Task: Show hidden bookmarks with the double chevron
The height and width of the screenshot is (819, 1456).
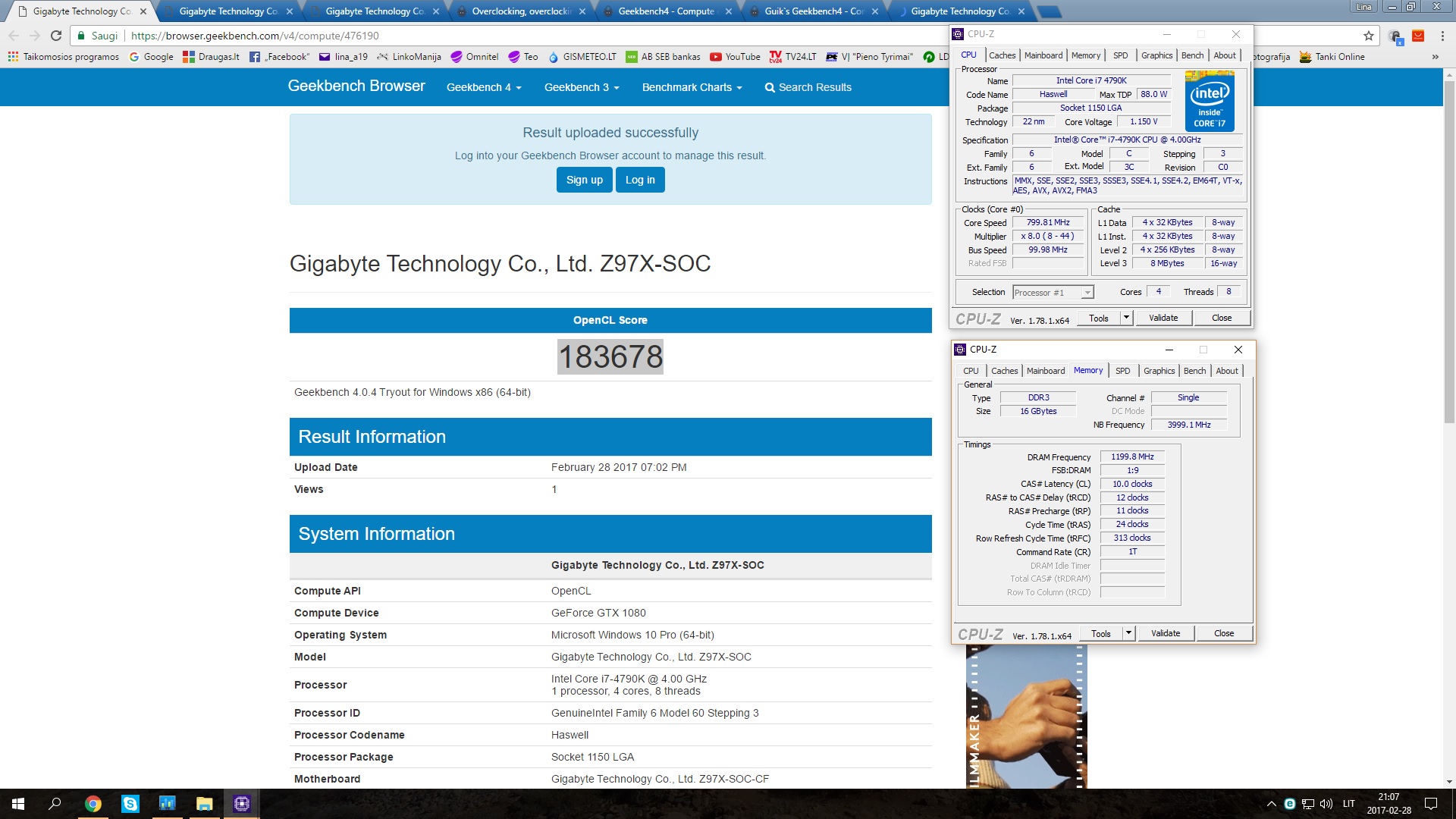Action: (x=1435, y=57)
